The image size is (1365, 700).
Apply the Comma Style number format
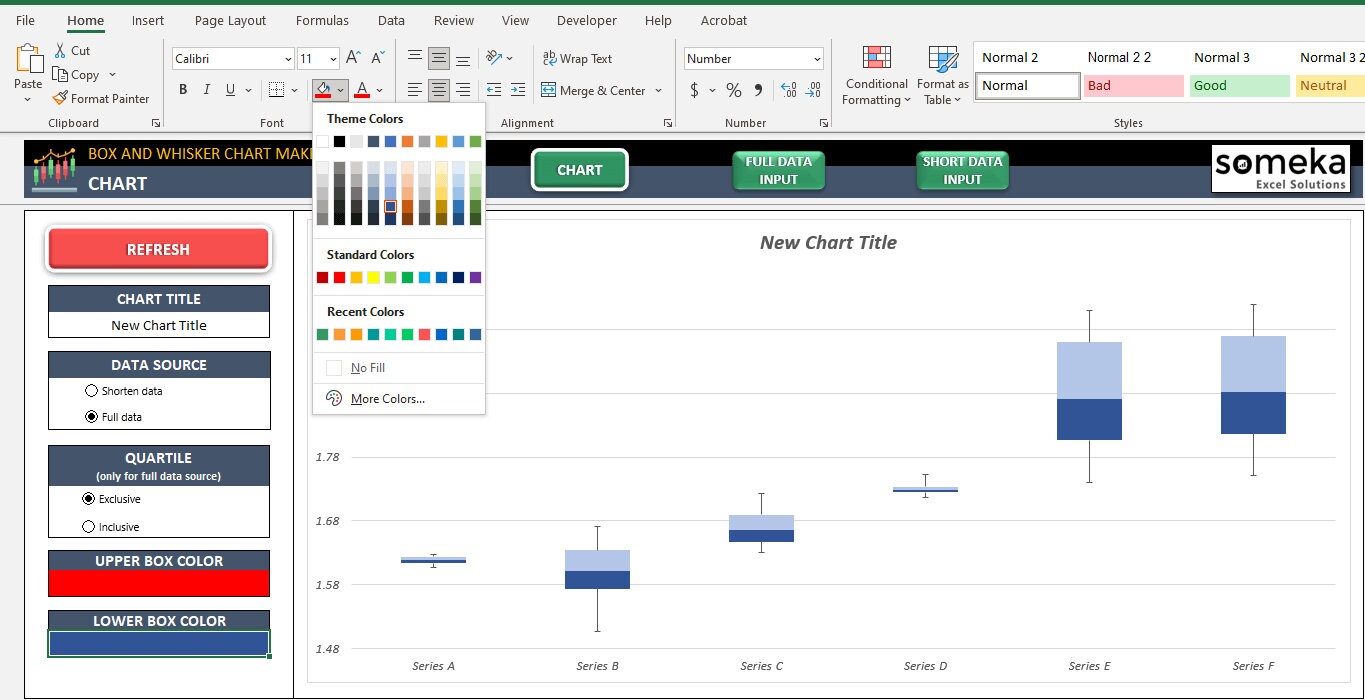[758, 89]
